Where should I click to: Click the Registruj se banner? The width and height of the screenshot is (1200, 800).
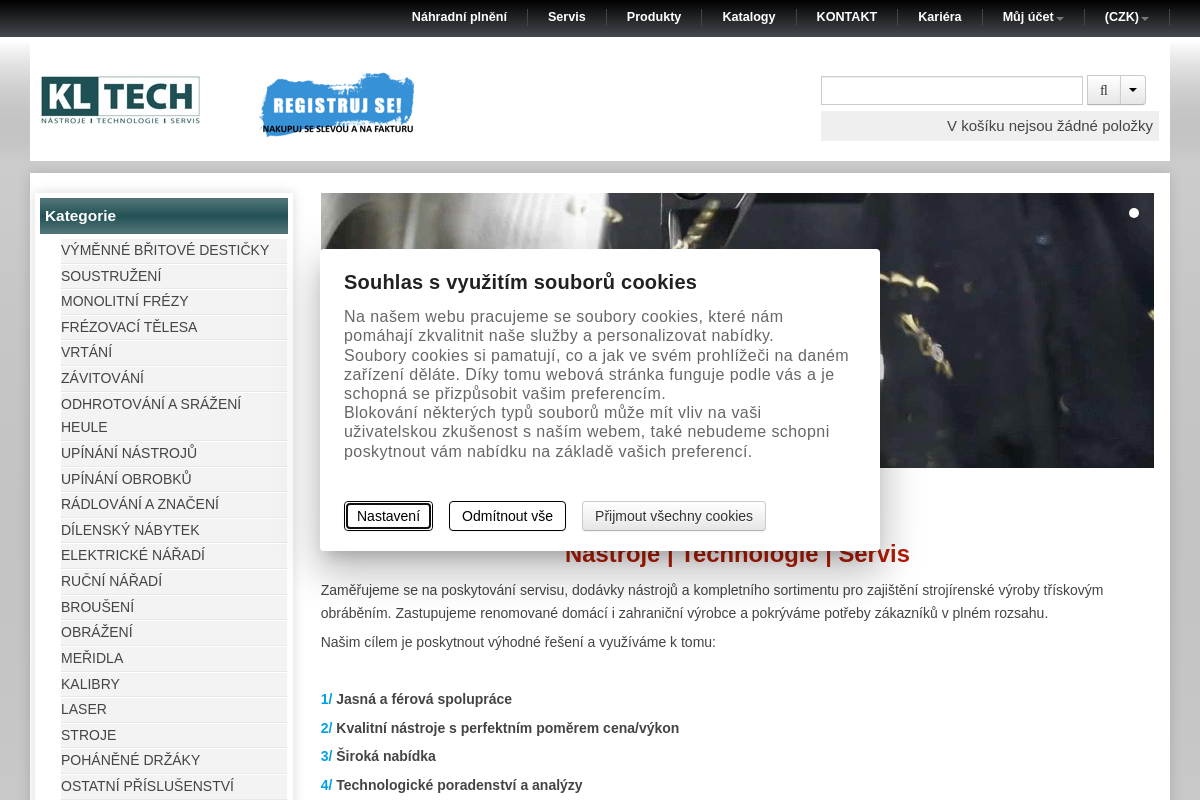[x=337, y=104]
